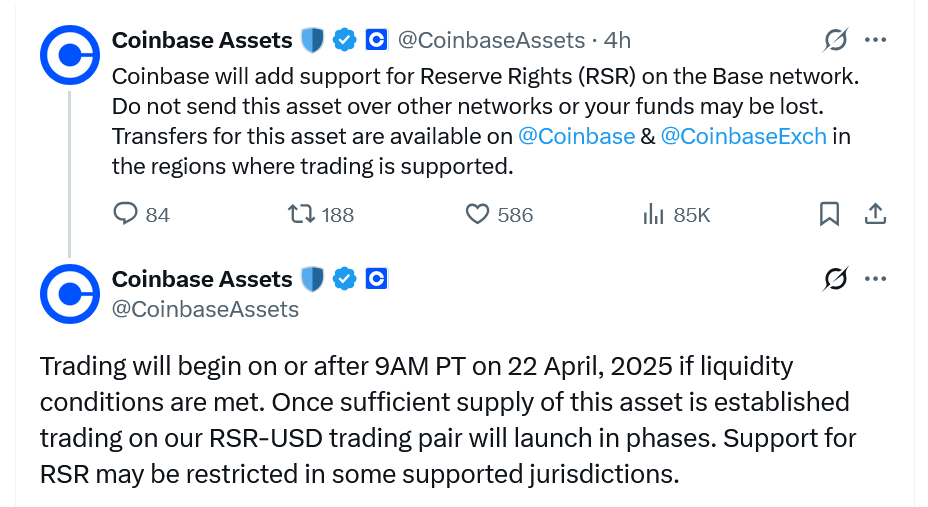Open the three-dot menu on second tweet

pyautogui.click(x=875, y=280)
